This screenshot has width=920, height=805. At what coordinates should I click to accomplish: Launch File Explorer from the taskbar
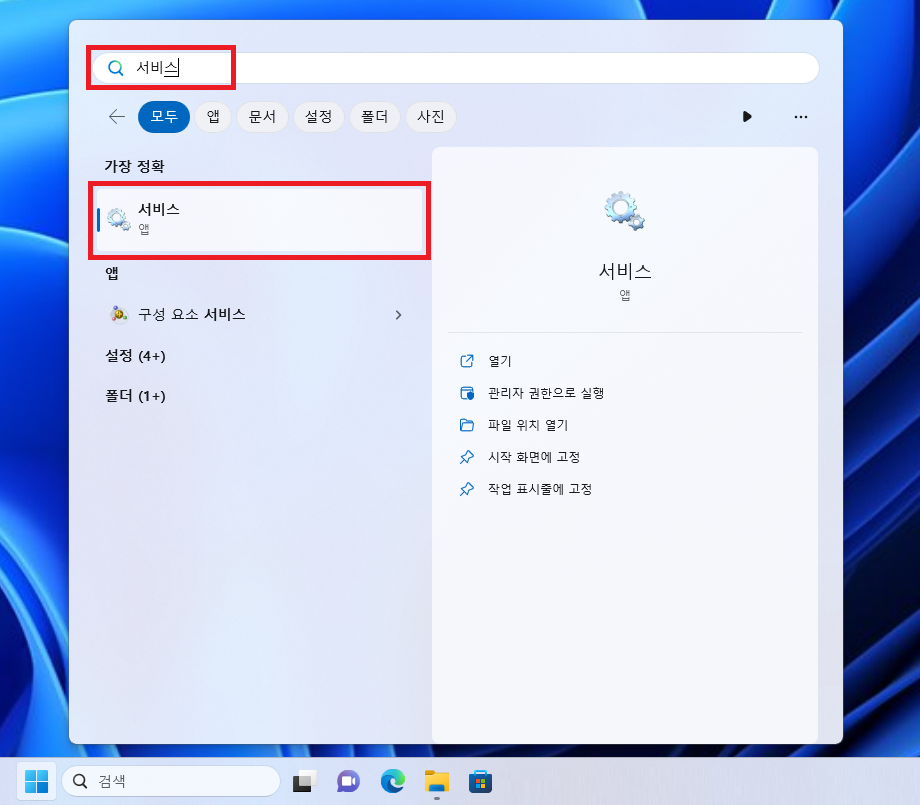(x=436, y=781)
